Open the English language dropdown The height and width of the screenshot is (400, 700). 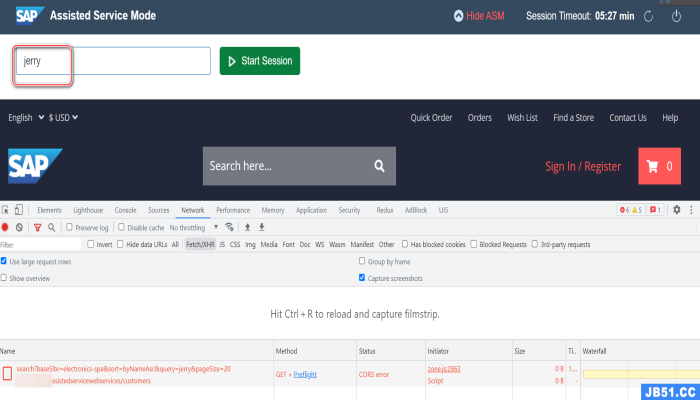[x=26, y=117]
